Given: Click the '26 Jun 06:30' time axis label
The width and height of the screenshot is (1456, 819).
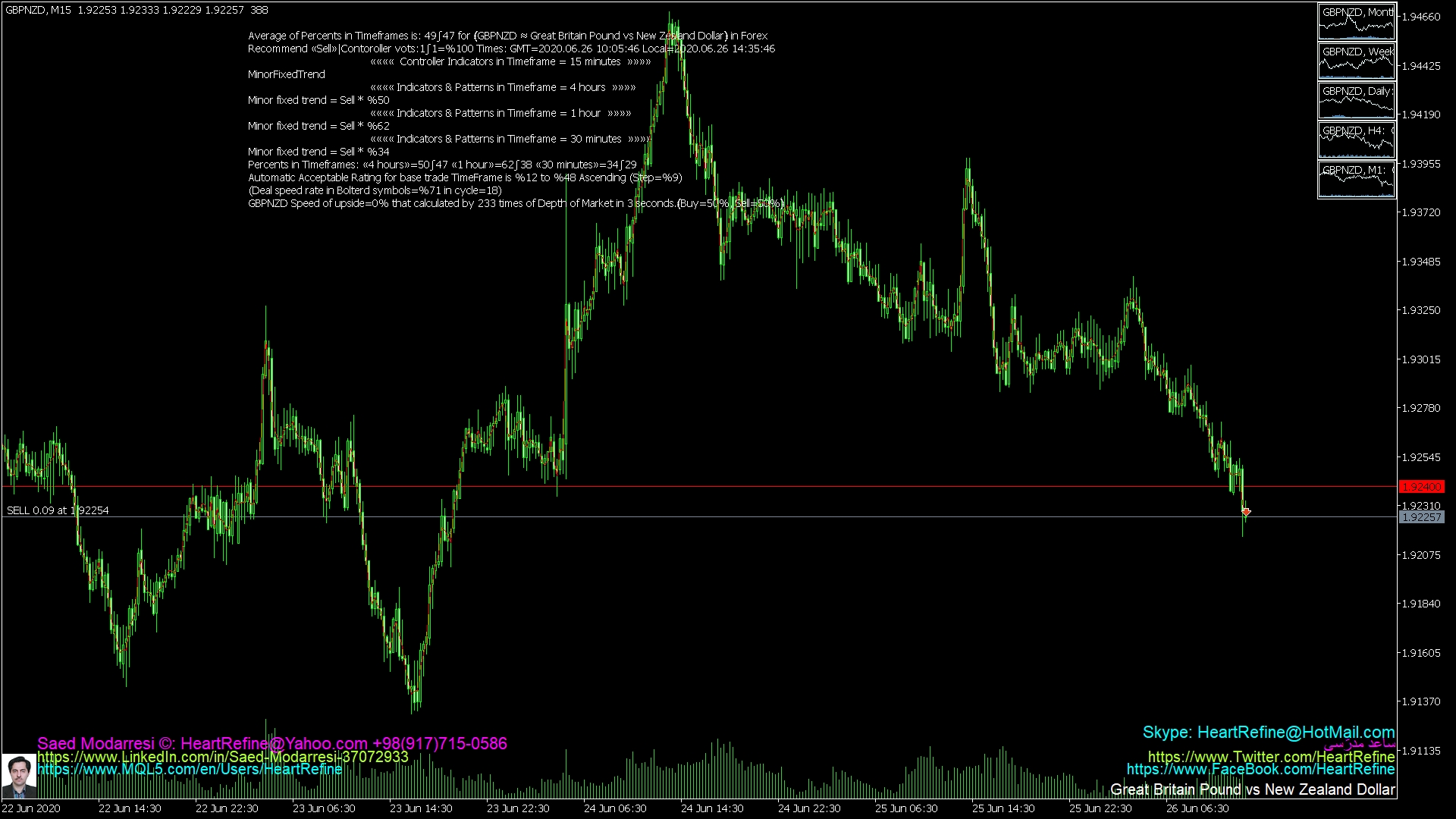Looking at the screenshot, I should coord(1197,808).
